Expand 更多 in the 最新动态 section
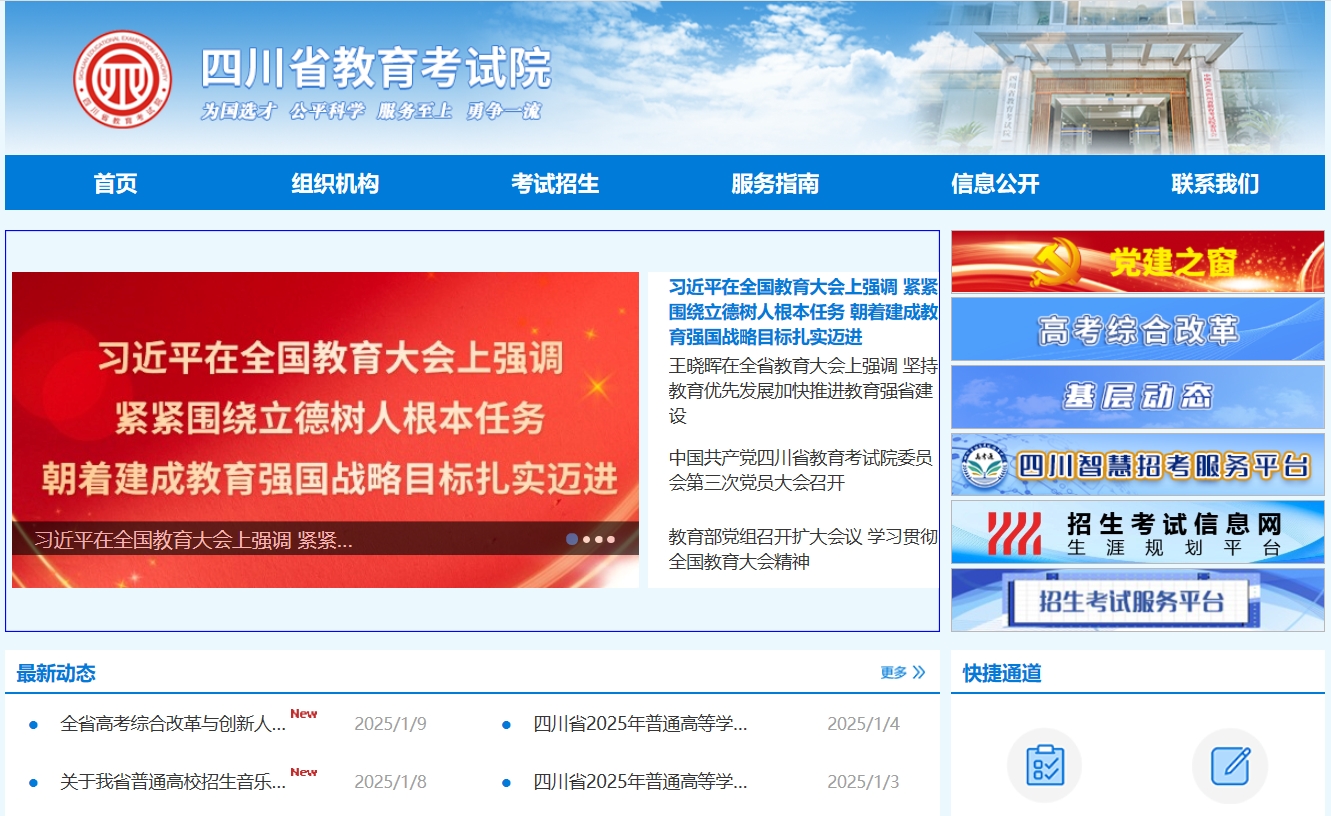1331x816 pixels. (x=902, y=672)
